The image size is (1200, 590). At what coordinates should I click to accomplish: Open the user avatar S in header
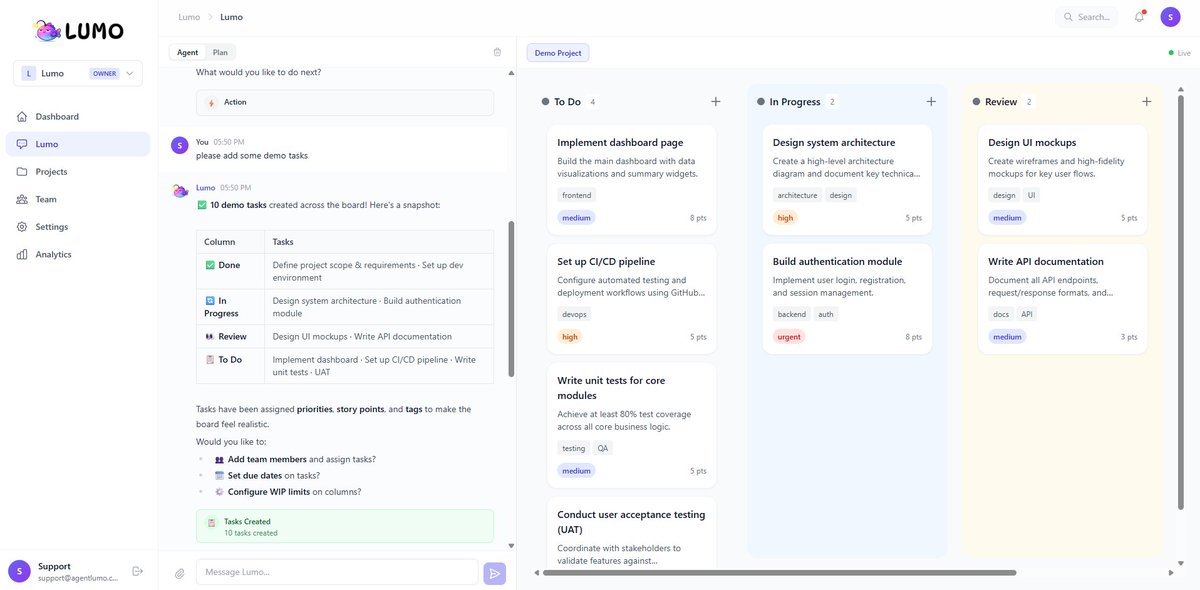1170,17
